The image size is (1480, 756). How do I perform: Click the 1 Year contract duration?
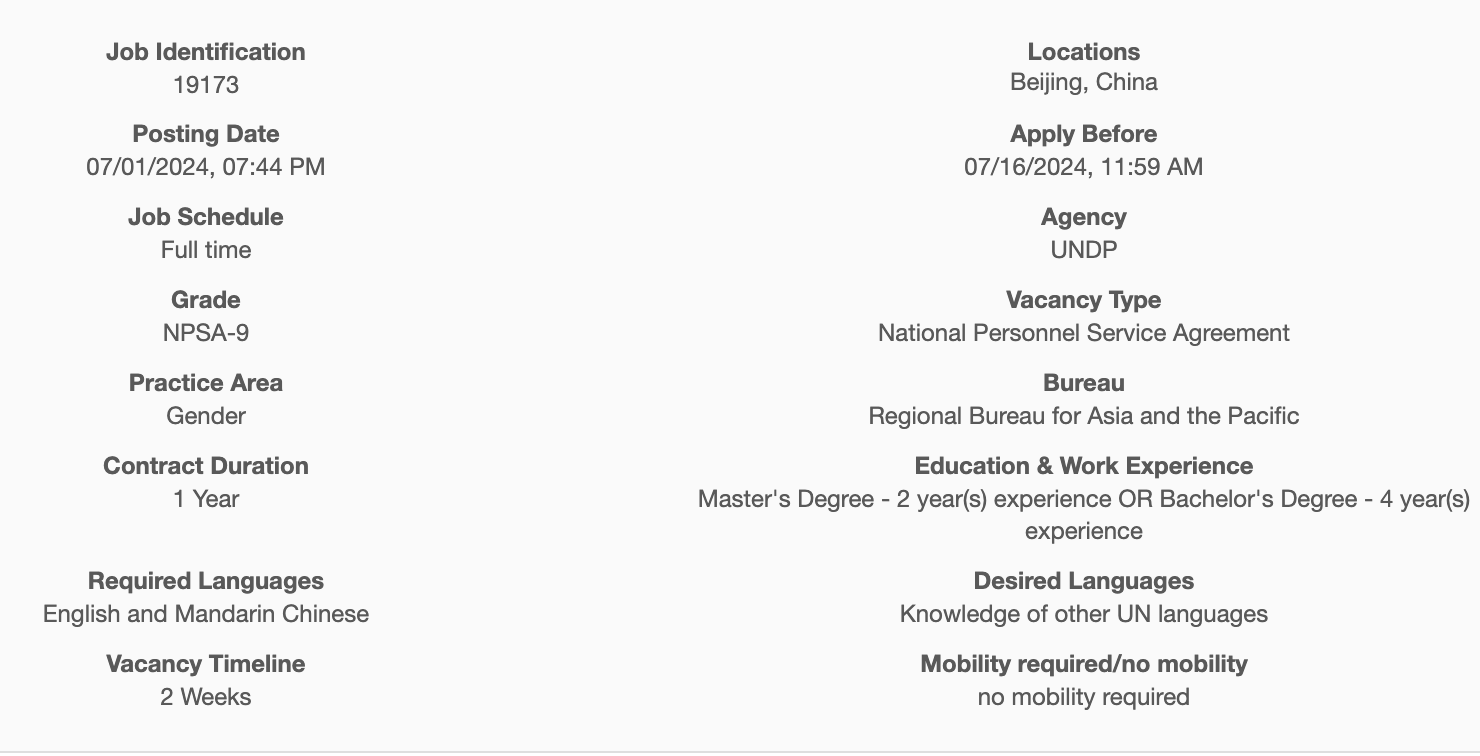[206, 499]
